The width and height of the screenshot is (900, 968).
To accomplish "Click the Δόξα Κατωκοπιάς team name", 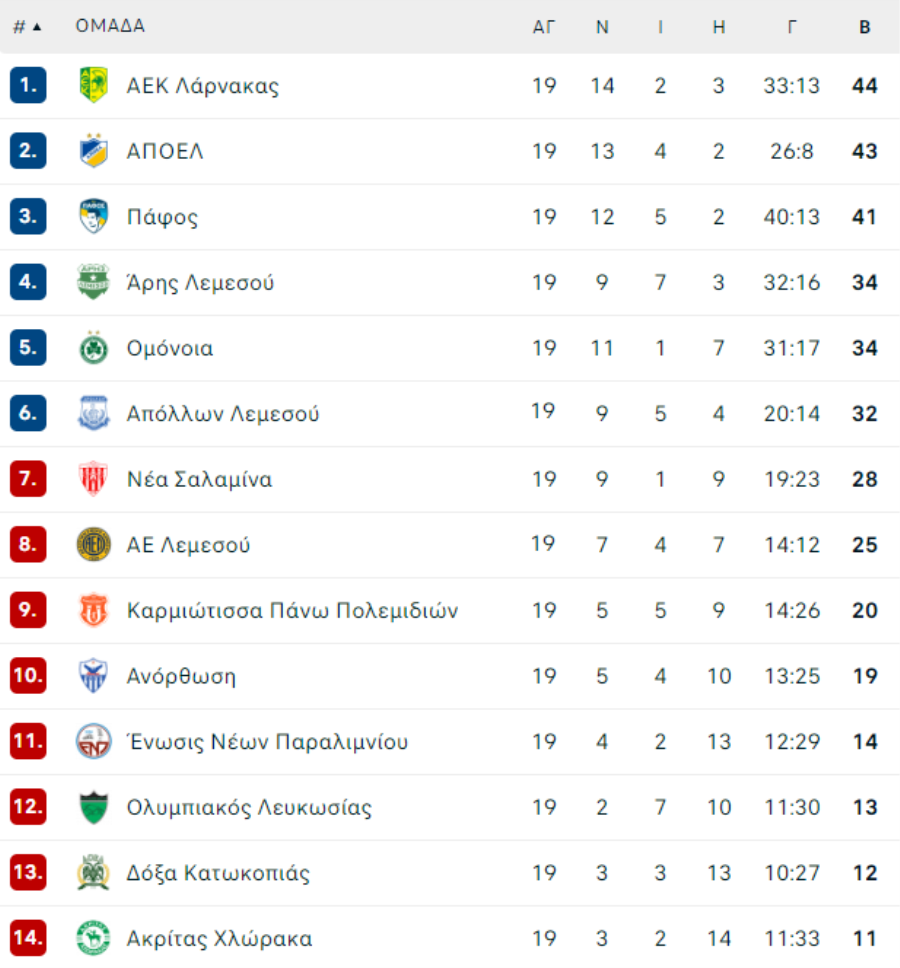I will point(218,872).
